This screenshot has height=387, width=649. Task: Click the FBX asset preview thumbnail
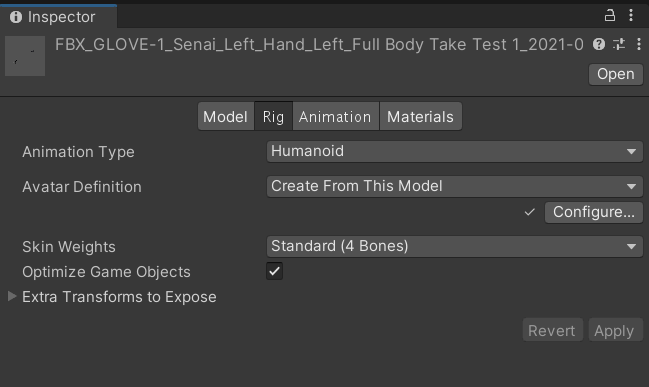(25, 56)
